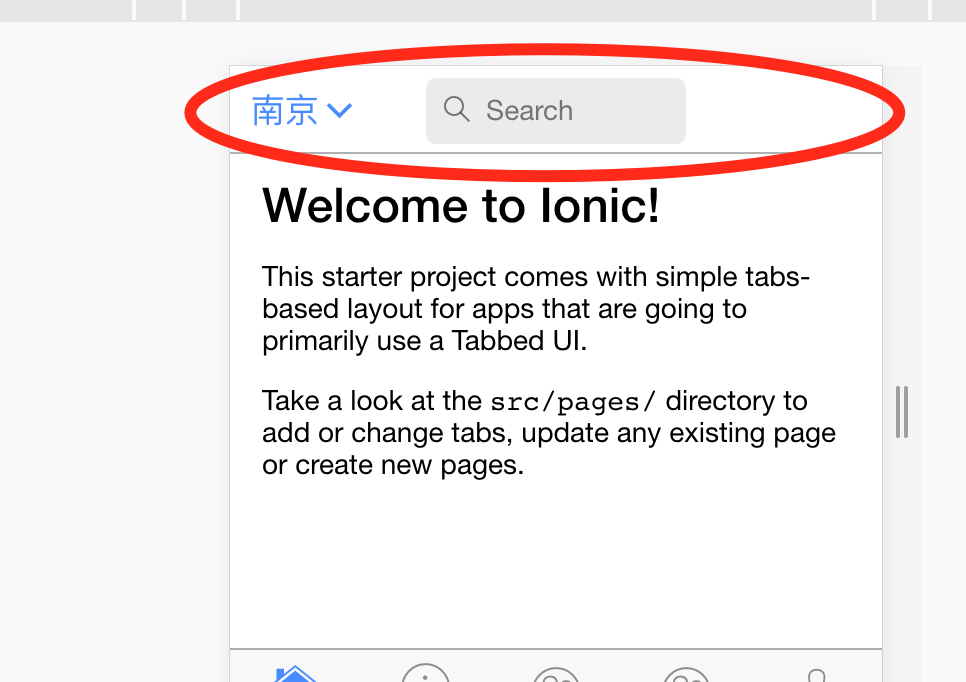This screenshot has width=966, height=682.
Task: Open the 南京 city selector dropdown
Action: coord(302,111)
